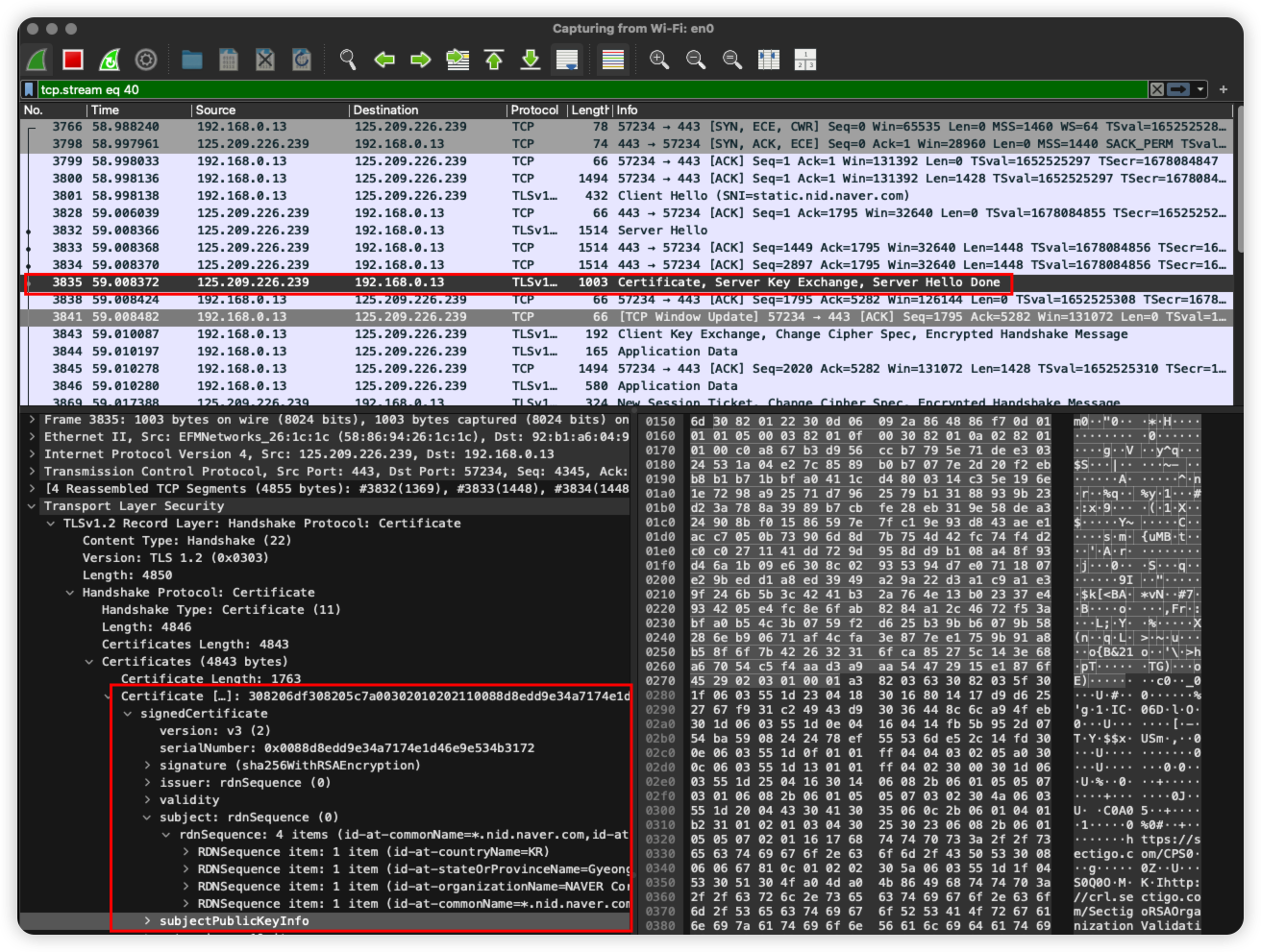Click the tcp.stream display filter field
1261x952 pixels.
[x=577, y=89]
